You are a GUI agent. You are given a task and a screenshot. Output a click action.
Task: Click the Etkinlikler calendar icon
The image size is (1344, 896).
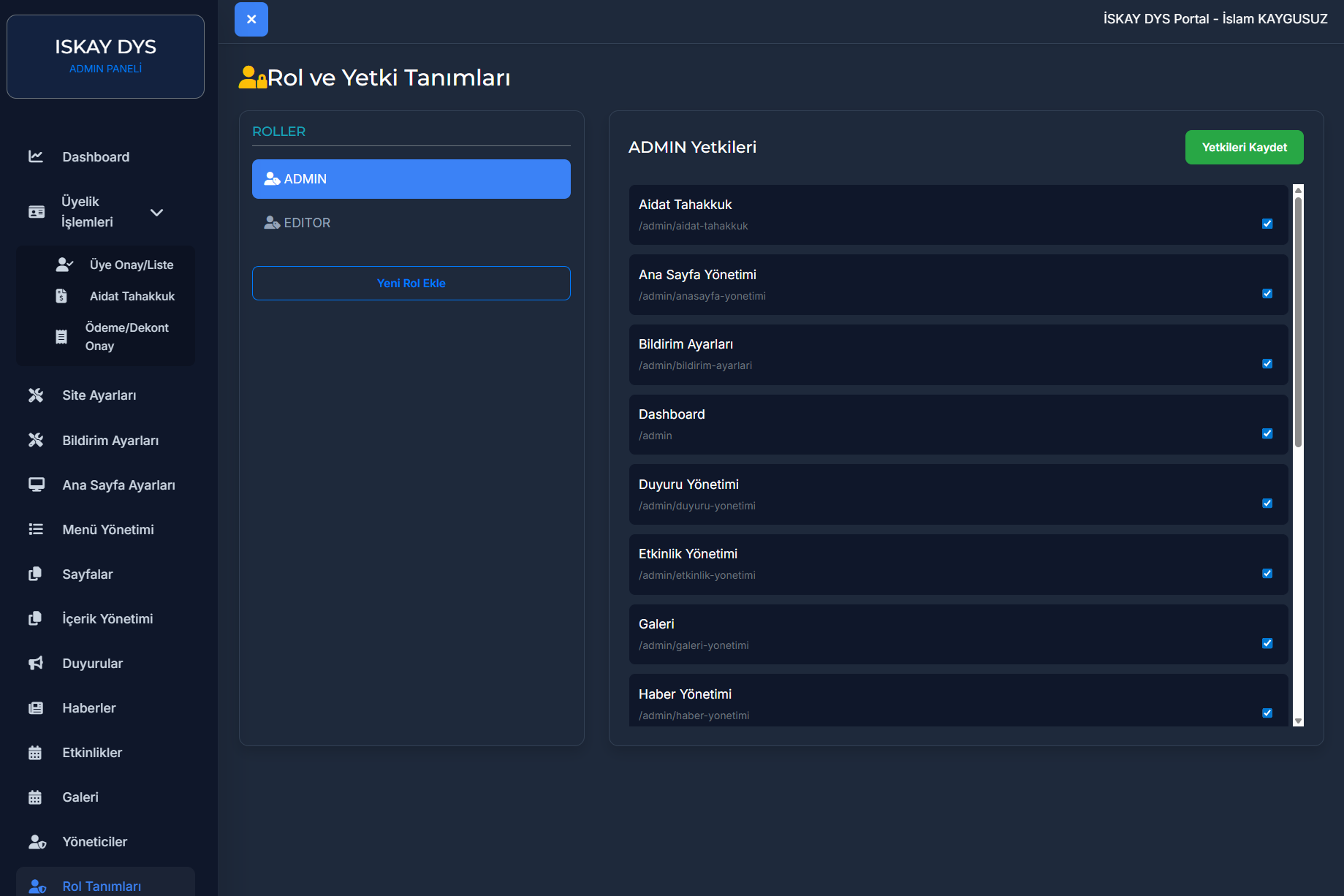click(x=35, y=753)
